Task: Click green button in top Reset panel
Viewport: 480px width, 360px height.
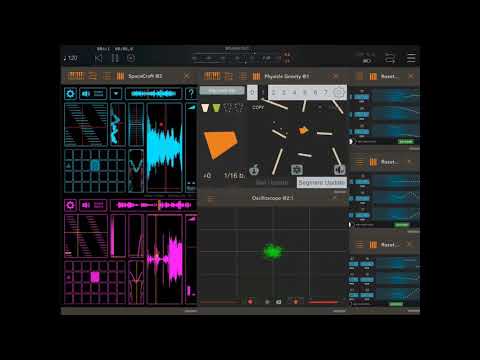Action: (406, 141)
